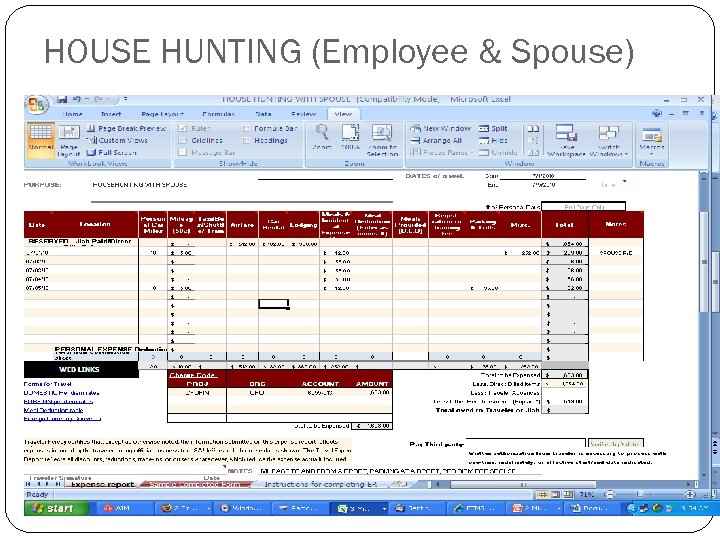Image resolution: width=720 pixels, height=540 pixels.
Task: Save the workbook from Quick Access toolbar
Action: point(62,99)
